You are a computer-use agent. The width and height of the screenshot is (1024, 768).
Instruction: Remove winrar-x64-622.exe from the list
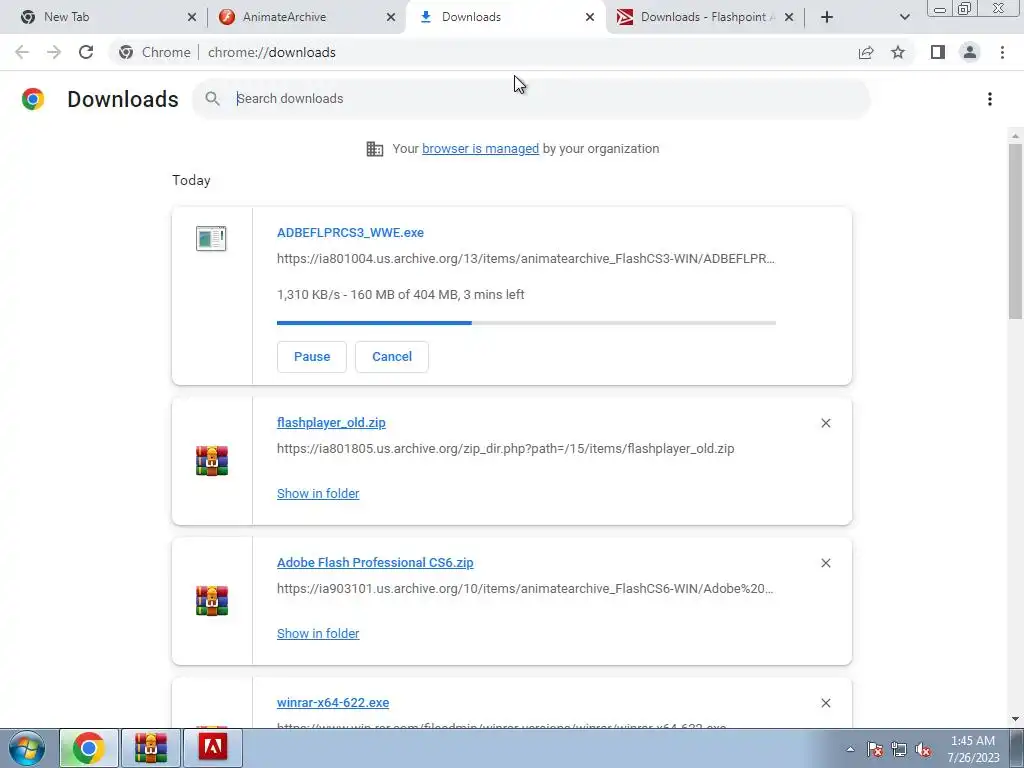(825, 703)
